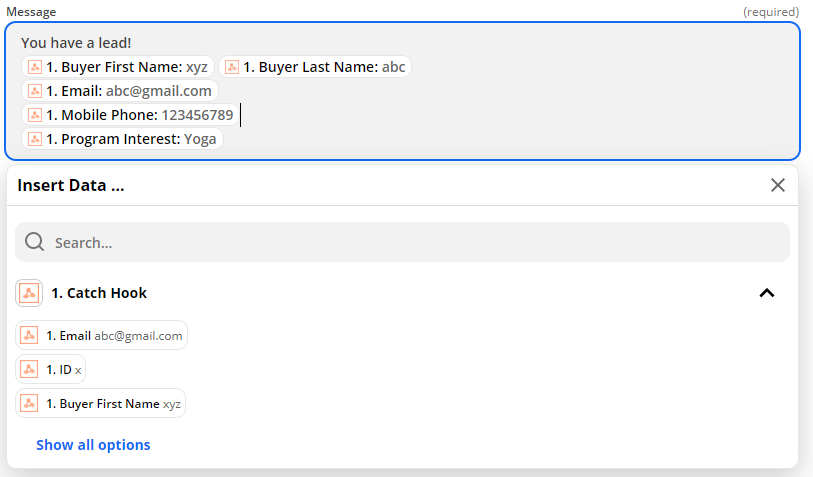813x477 pixels.
Task: Click the Mobile Phone pill webhook icon
Action: pyautogui.click(x=35, y=115)
